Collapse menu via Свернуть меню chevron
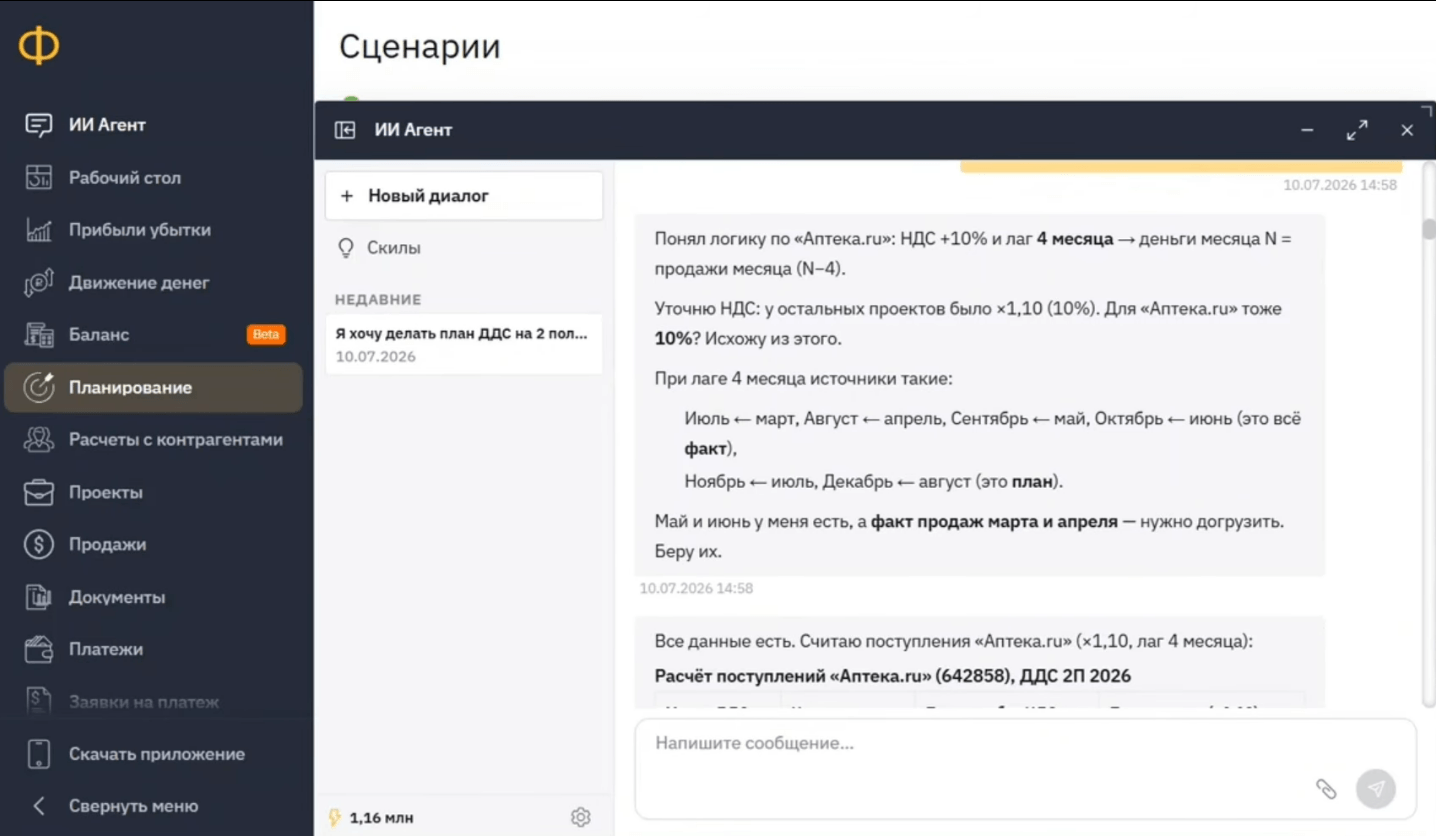This screenshot has height=836, width=1436. click(39, 806)
